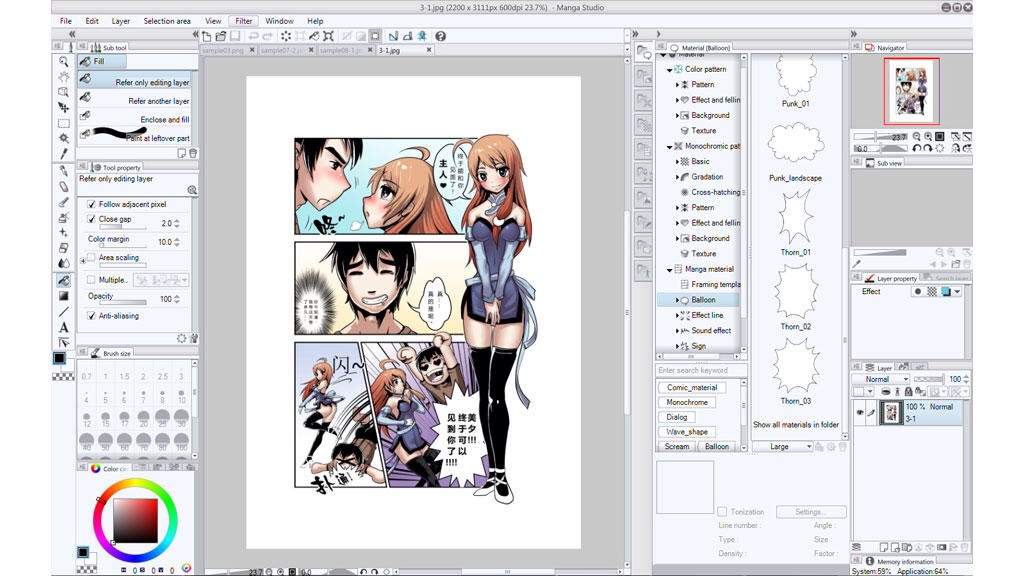Viewport: 1024px width, 576px height.
Task: Select the Text tool letter A
Action: pos(63,327)
